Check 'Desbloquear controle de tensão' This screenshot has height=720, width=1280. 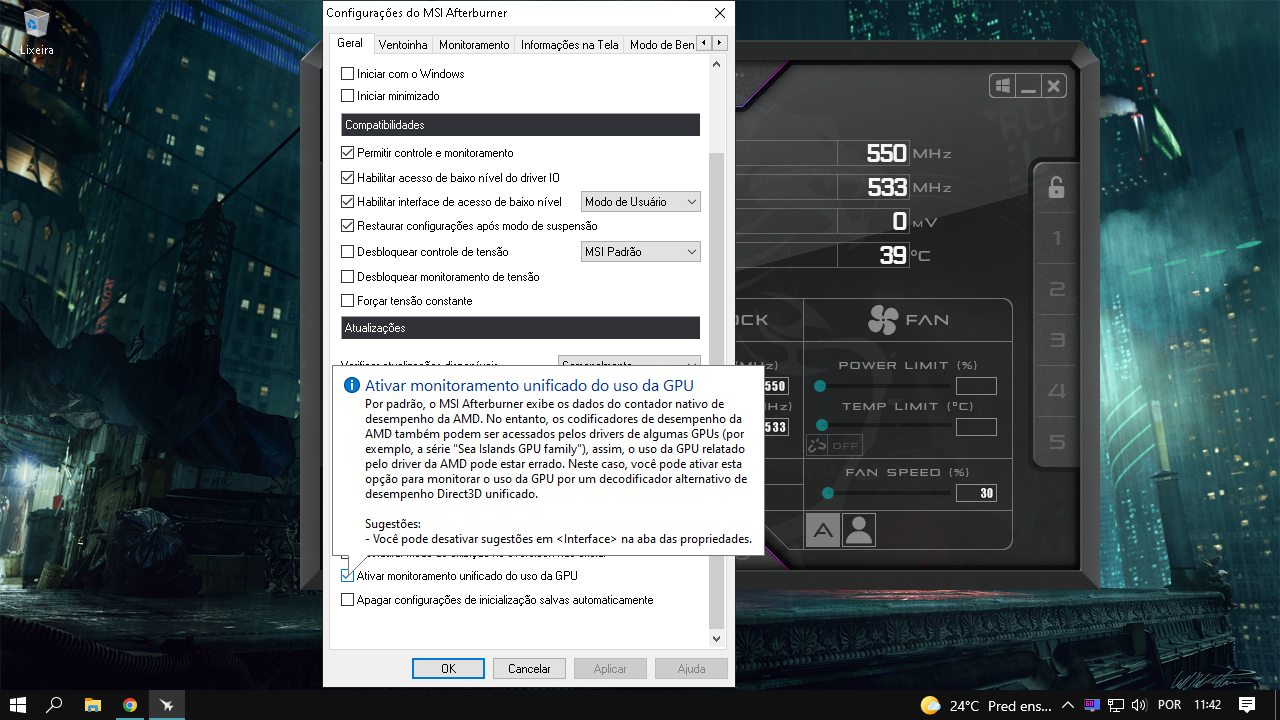click(348, 252)
